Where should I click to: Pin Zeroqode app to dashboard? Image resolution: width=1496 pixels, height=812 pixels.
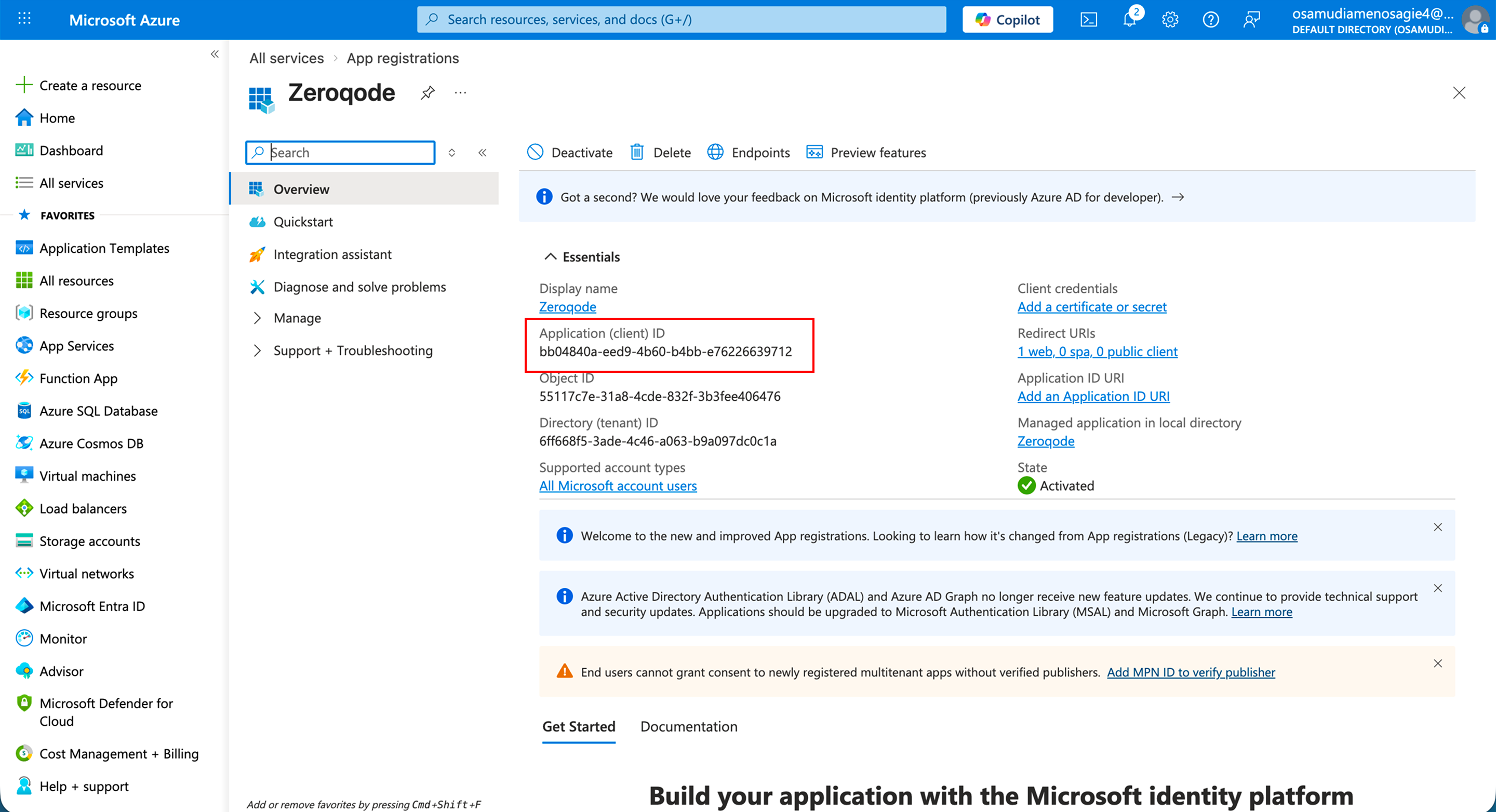pos(428,93)
